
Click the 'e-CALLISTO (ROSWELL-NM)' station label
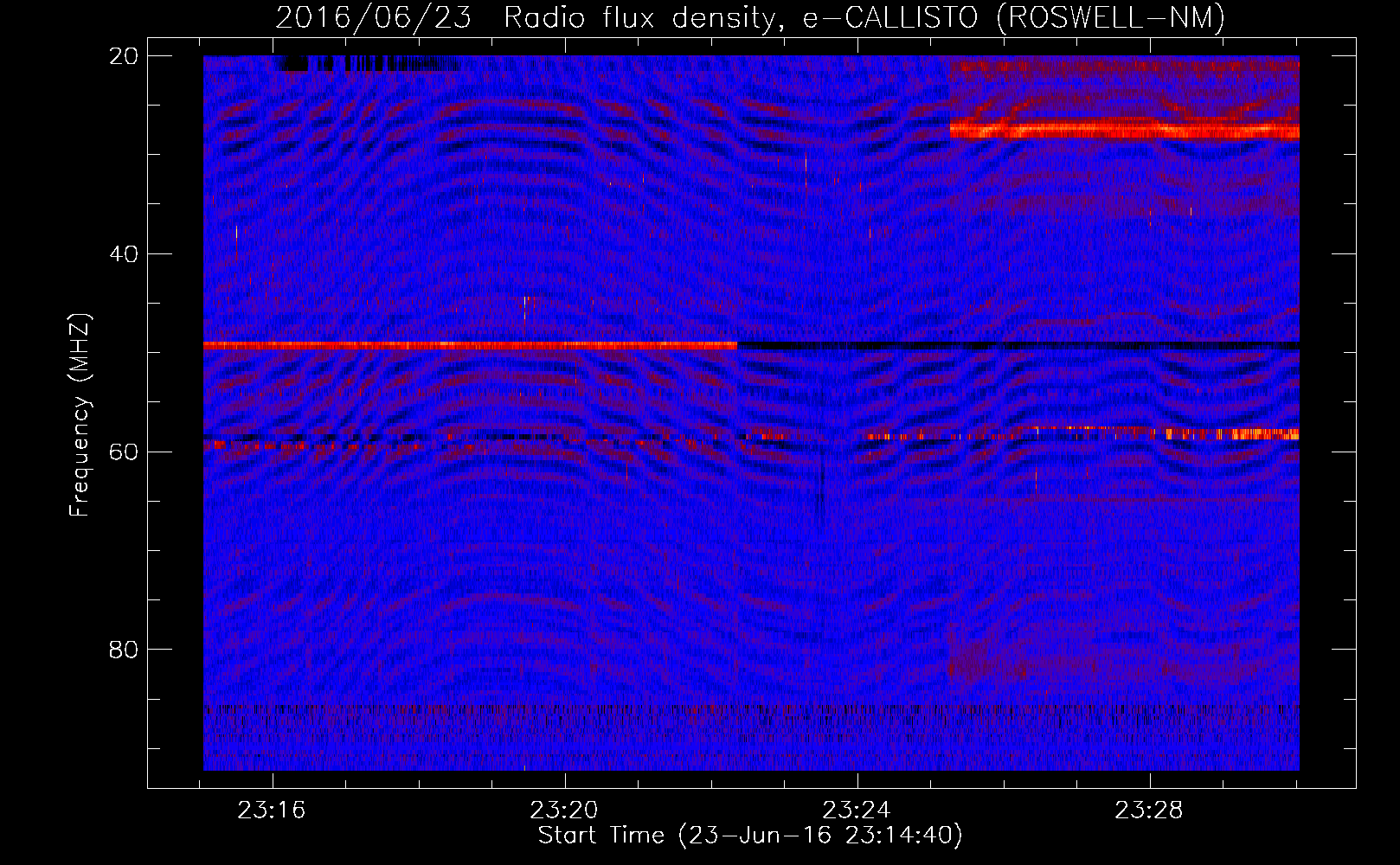[x=1013, y=18]
